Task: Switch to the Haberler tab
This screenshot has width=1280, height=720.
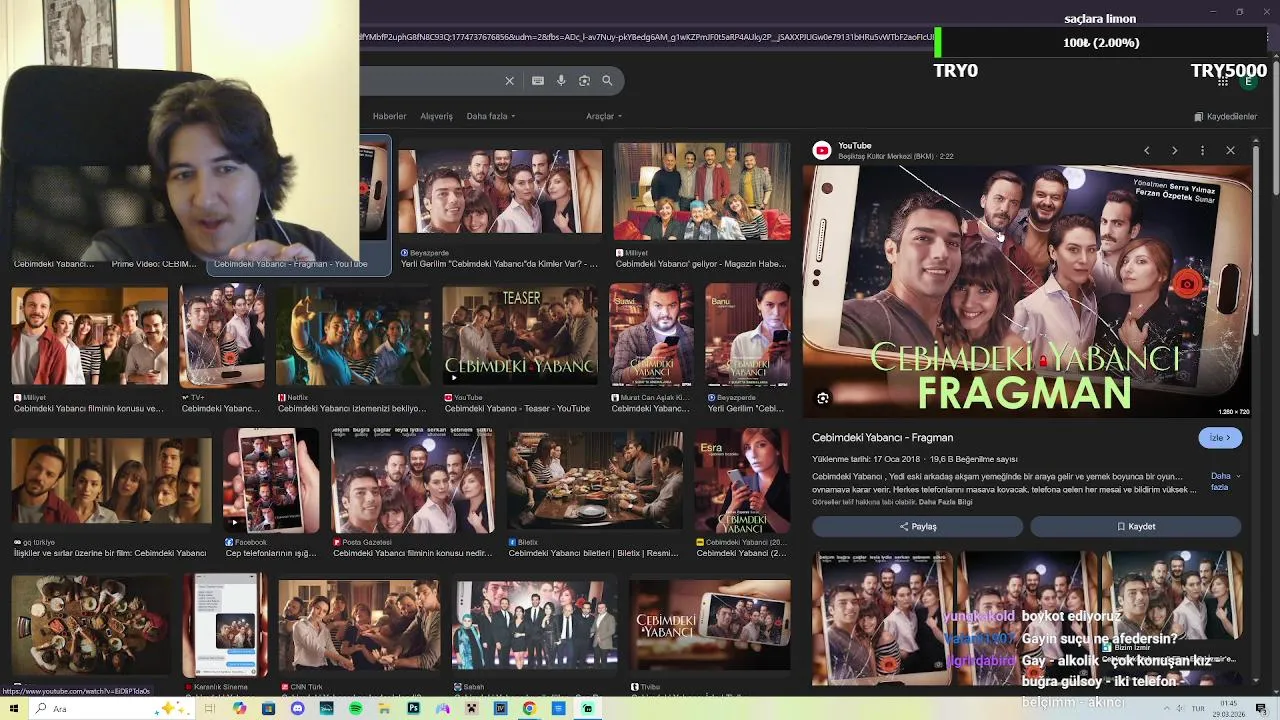Action: [x=390, y=116]
